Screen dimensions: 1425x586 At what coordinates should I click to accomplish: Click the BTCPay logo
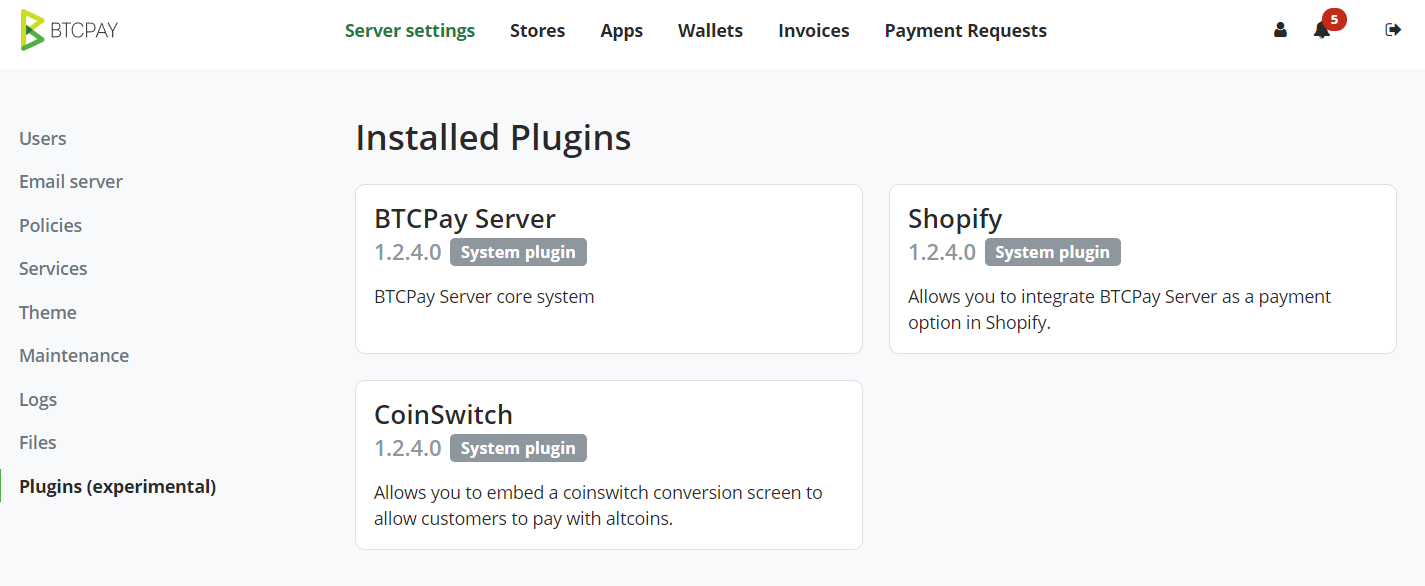point(69,30)
